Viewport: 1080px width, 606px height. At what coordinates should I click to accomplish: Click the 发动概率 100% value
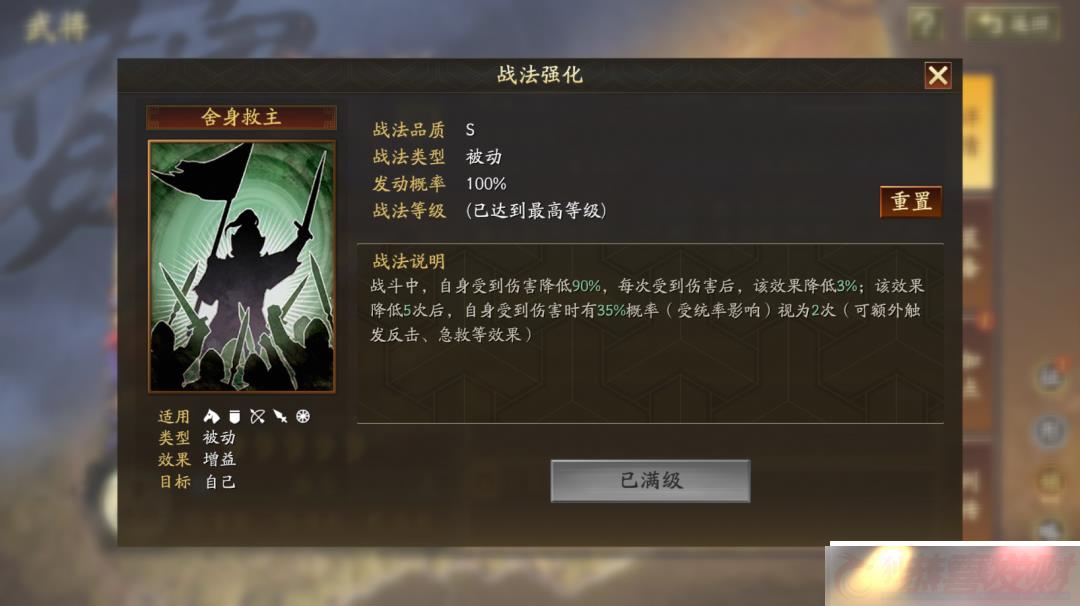[x=486, y=184]
